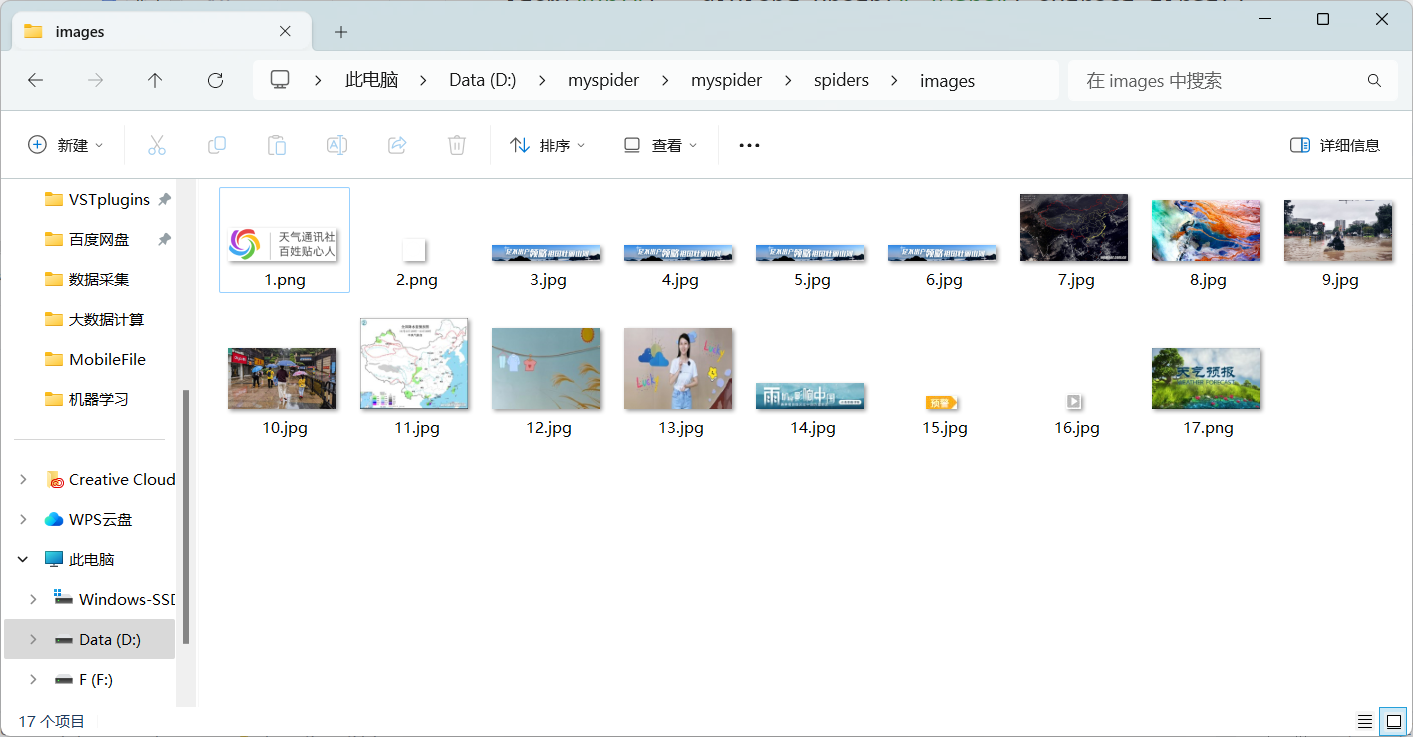Select the 3.jpg banner image
The width and height of the screenshot is (1413, 737).
547,253
